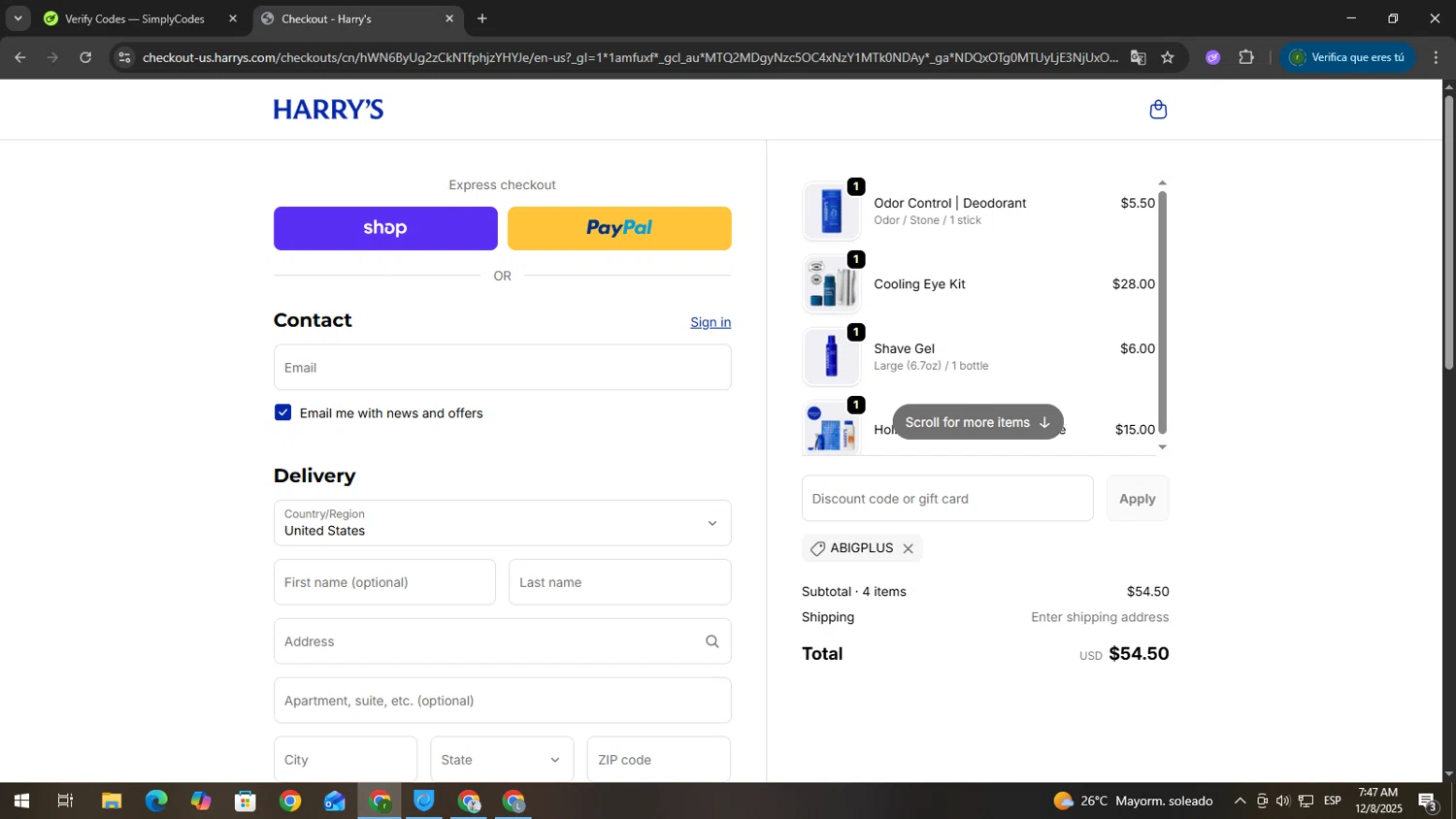Pay with PayPal express checkout

[x=619, y=228]
